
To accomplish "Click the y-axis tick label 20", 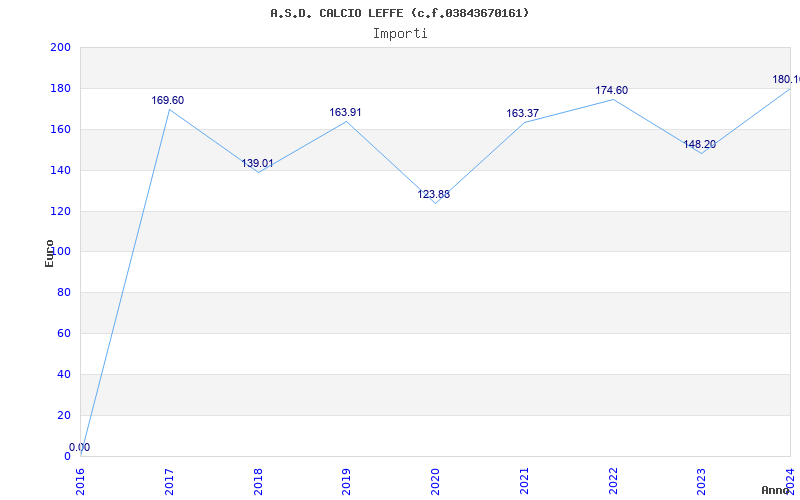I will 64,415.
